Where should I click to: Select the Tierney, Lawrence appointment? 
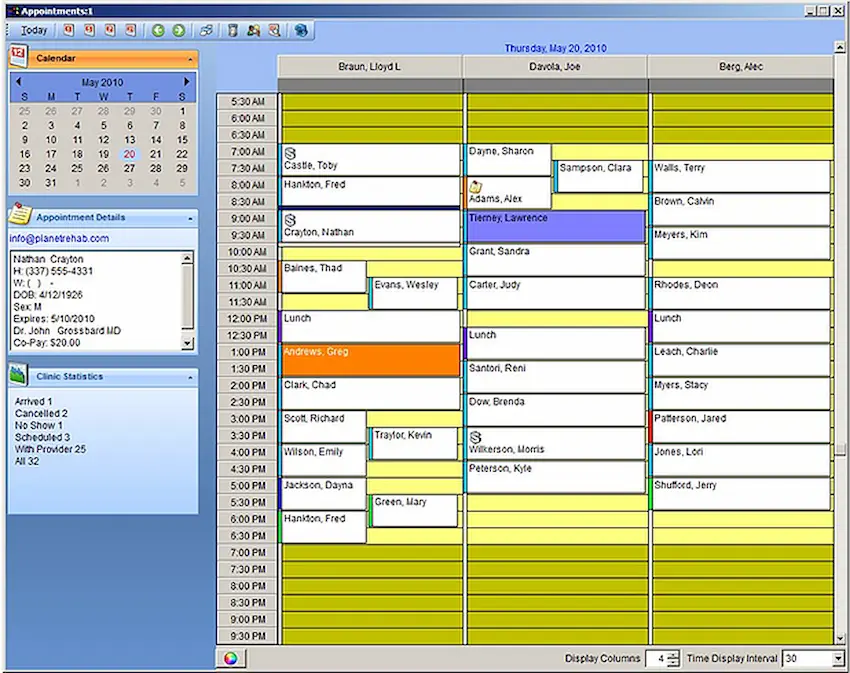[553, 224]
